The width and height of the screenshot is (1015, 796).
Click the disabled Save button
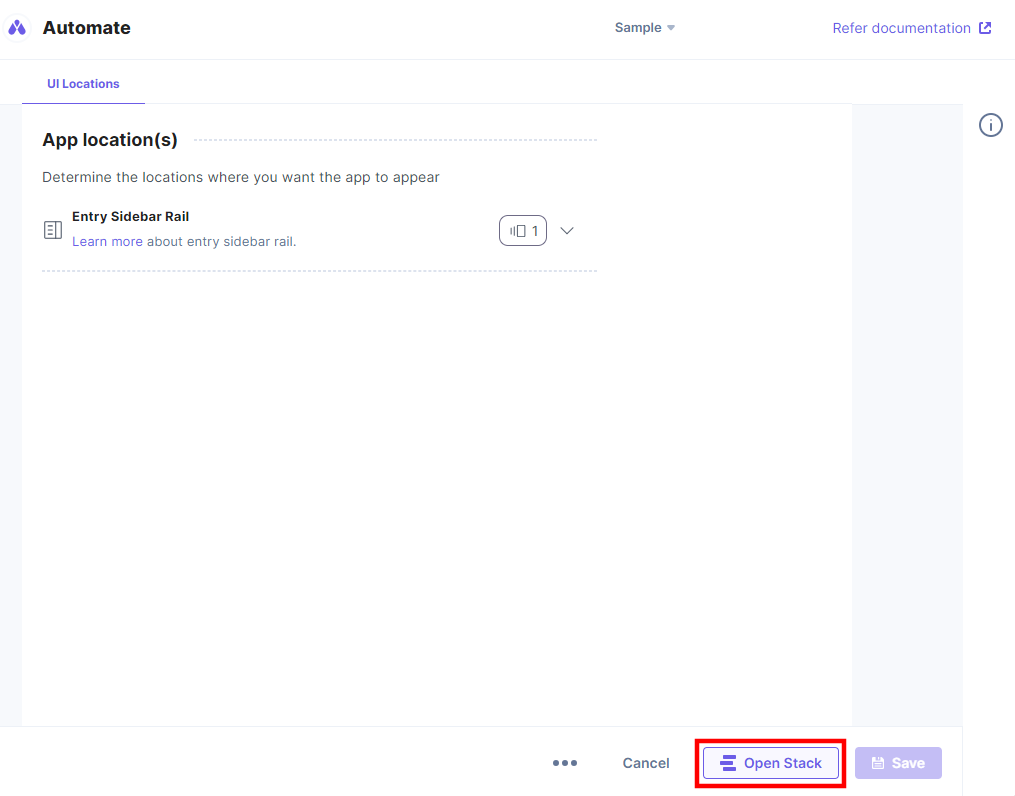[898, 763]
